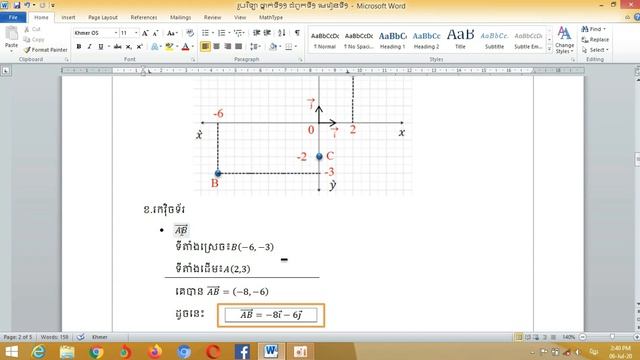The image size is (640, 360).
Task: Apply the No Spacing style
Action: click(358, 40)
